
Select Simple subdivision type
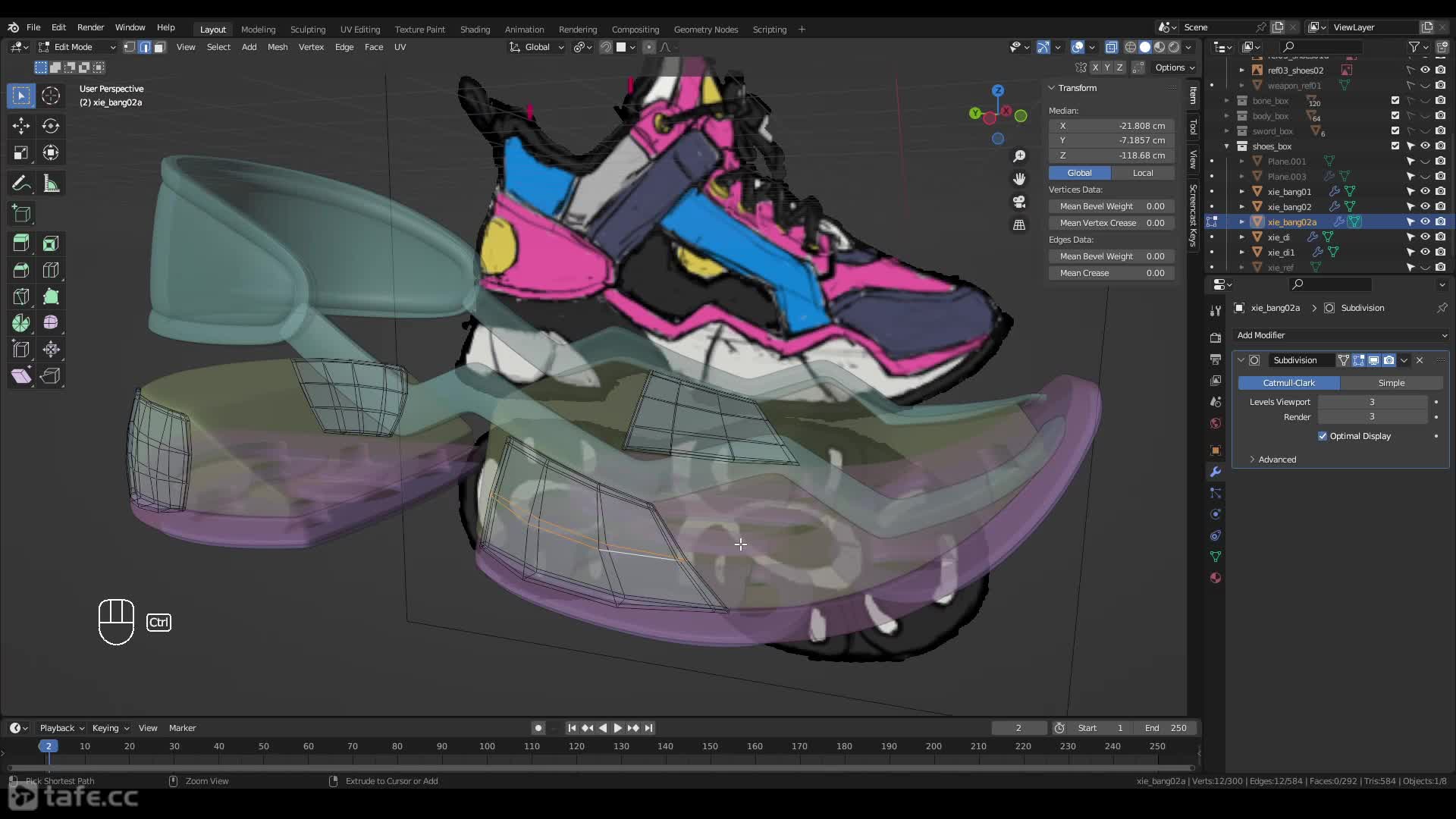tap(1392, 383)
